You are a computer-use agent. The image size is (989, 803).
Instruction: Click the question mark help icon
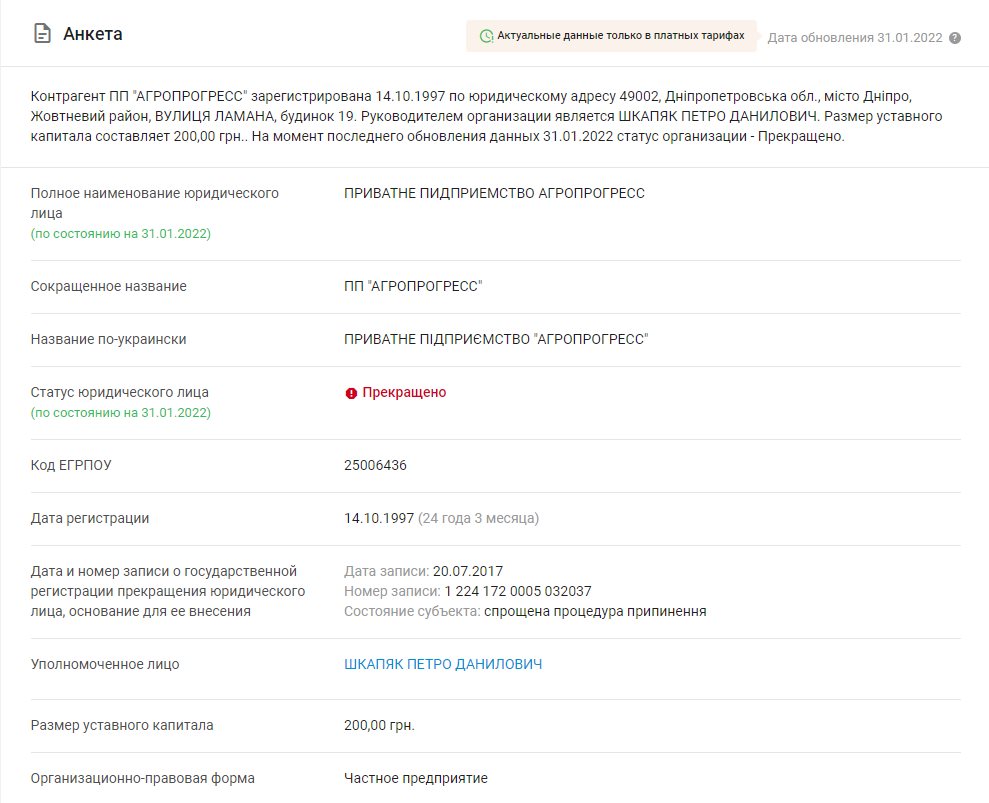(955, 38)
